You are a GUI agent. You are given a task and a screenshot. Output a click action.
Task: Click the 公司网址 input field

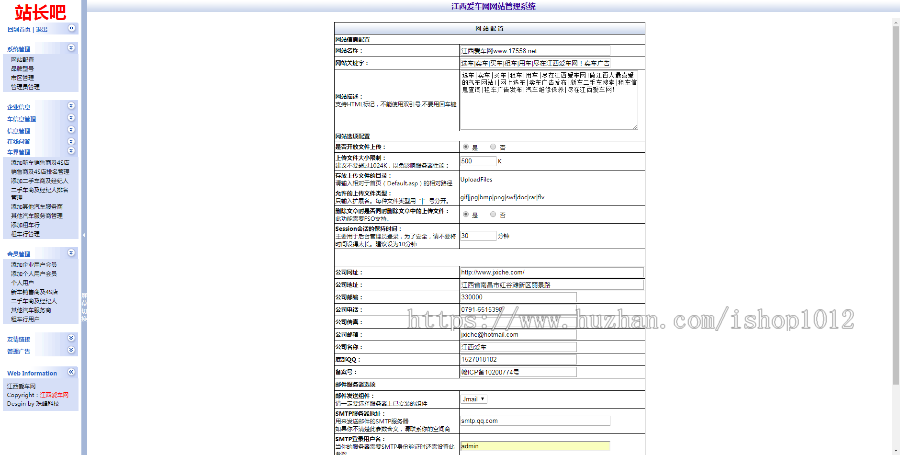(x=550, y=271)
